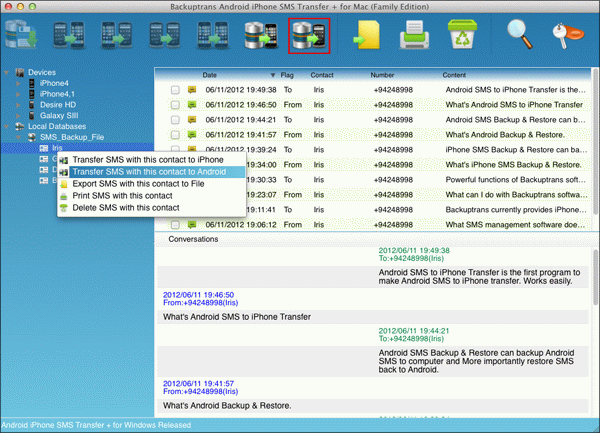Click conversation timestamp 2012/06/11 19:46:50
600x433 pixels.
(198, 295)
